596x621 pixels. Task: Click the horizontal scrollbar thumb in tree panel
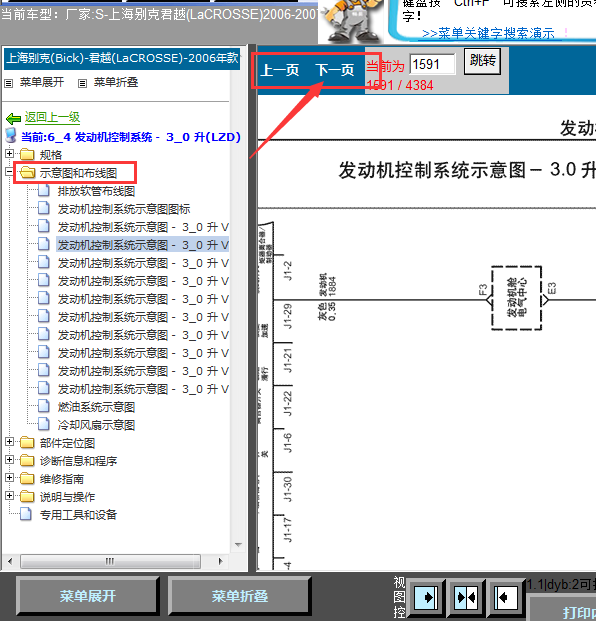click(110, 561)
